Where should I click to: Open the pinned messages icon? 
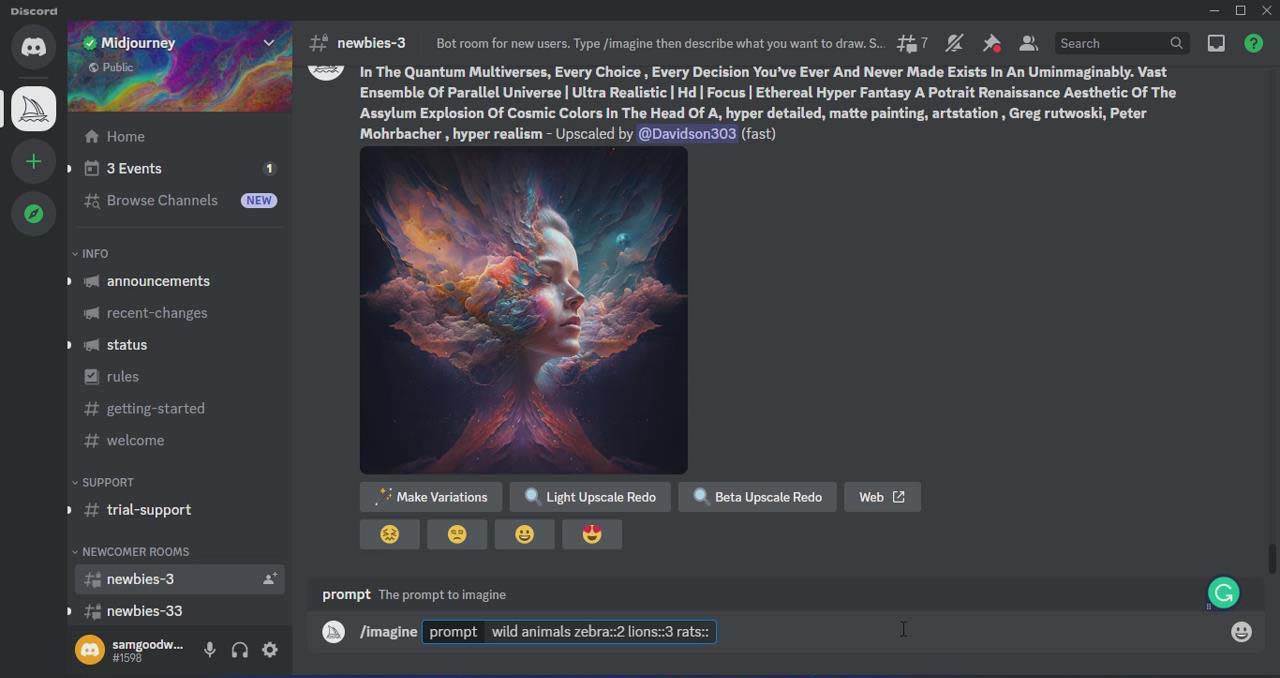tap(991, 43)
